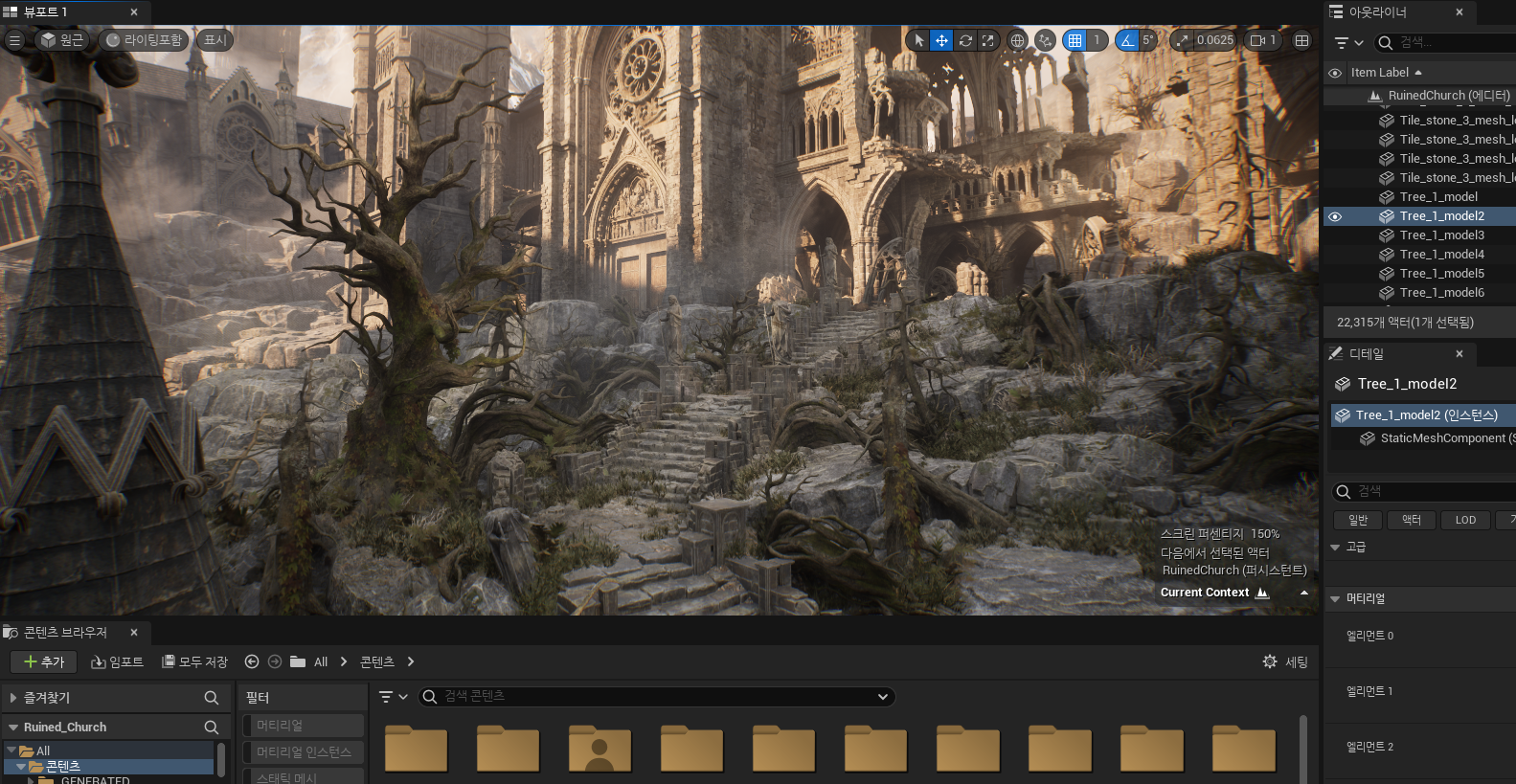Viewport: 1516px width, 784px height.
Task: Collapse the 머티리얼 section
Action: pos(1335,599)
